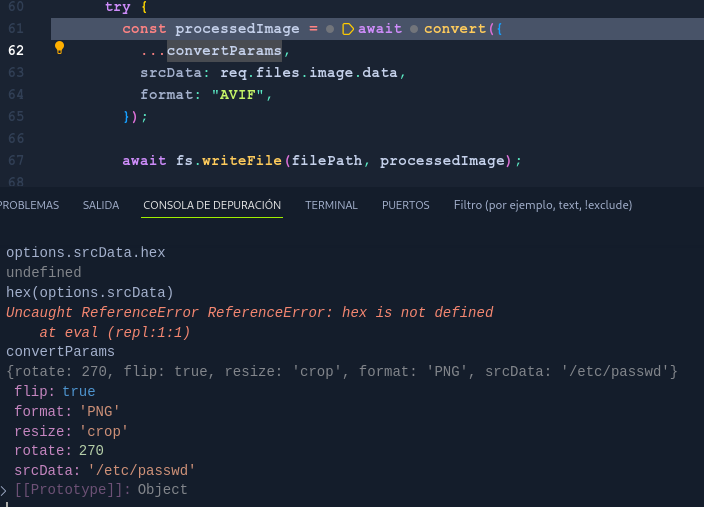Click the gray inline breakpoint dot before convert
This screenshot has width=704, height=507.
(413, 29)
